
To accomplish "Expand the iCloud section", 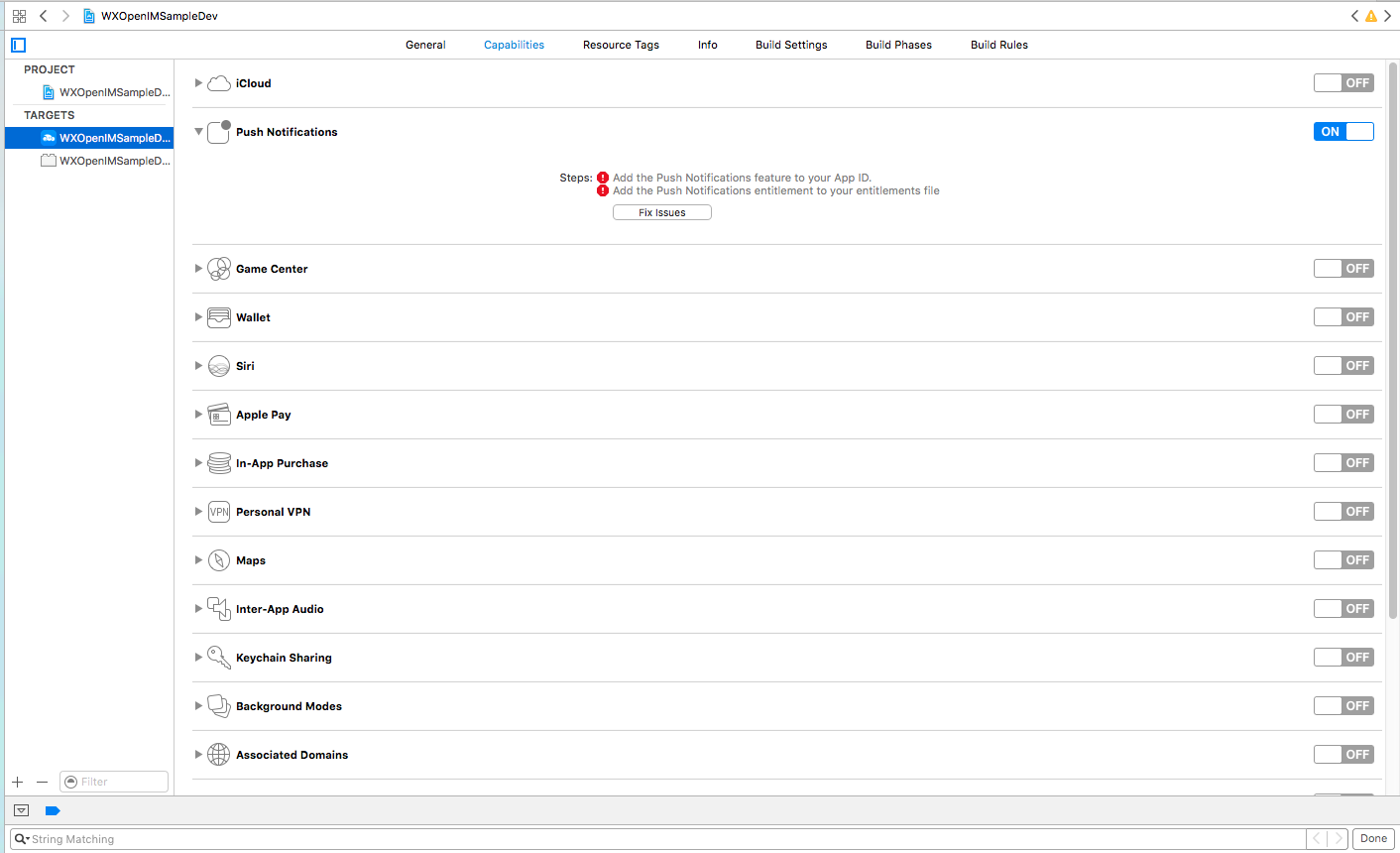I will click(198, 83).
